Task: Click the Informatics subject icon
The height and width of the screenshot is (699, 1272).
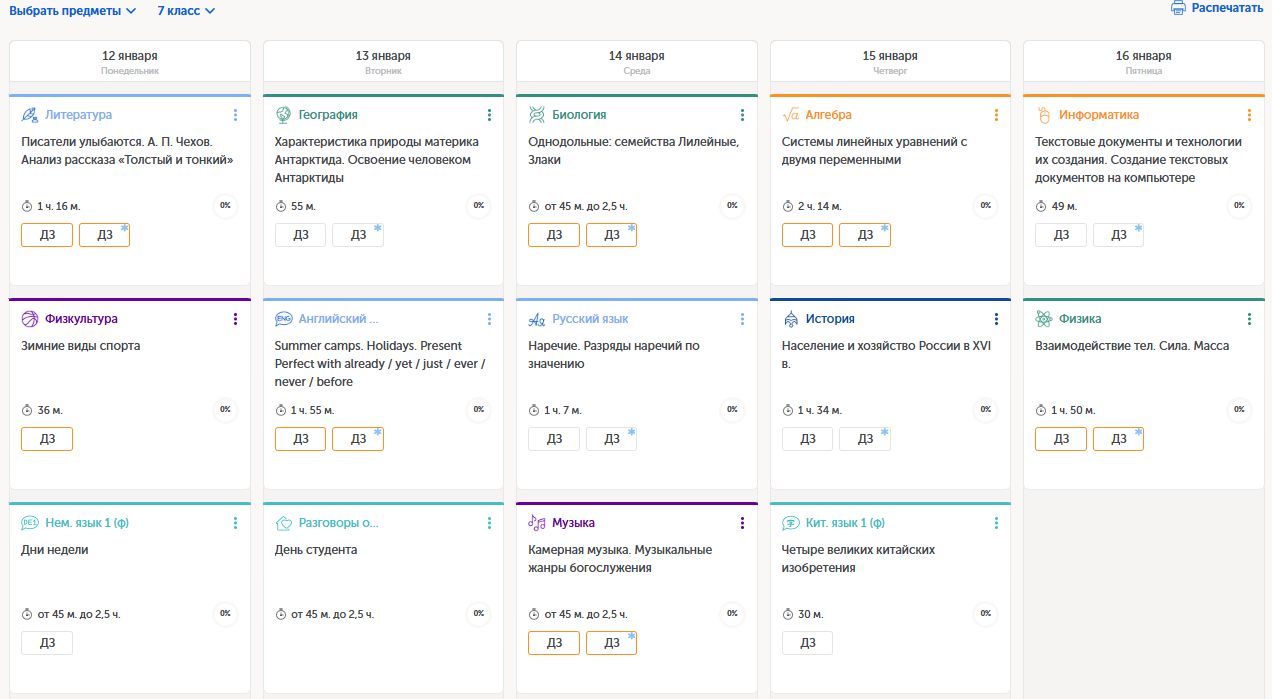Action: pos(1044,115)
